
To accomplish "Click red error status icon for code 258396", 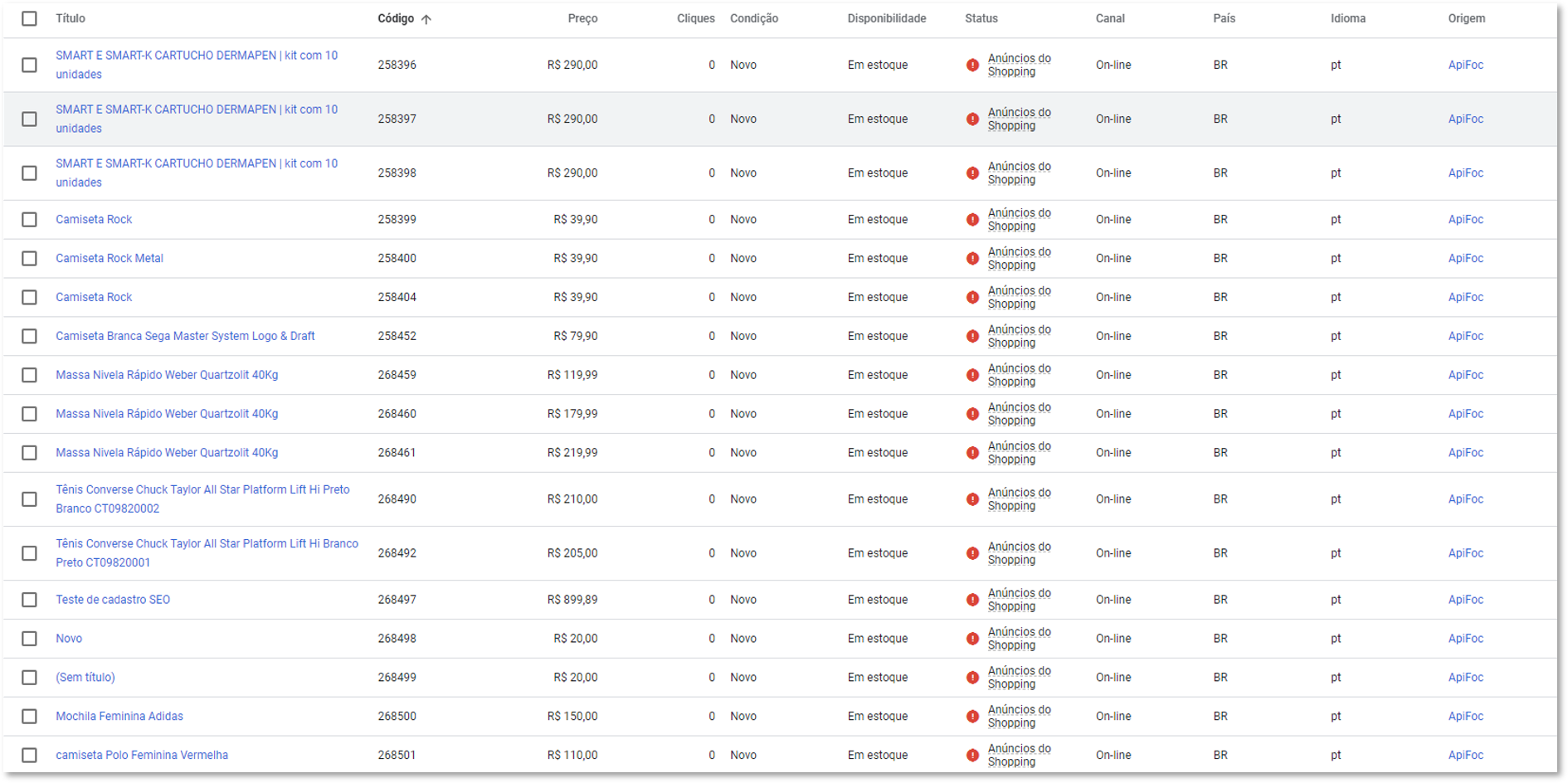I will (972, 65).
